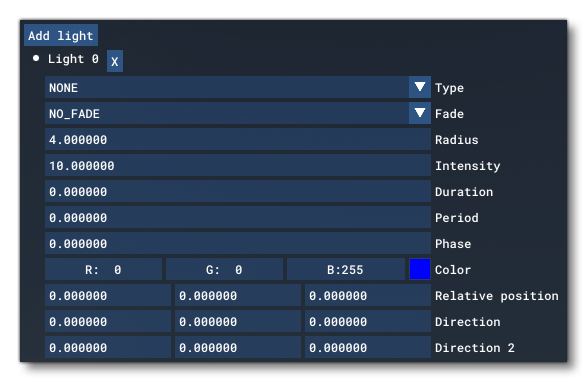Edit the Radius value field
Image resolution: width=587 pixels, height=382 pixels.
(x=238, y=139)
